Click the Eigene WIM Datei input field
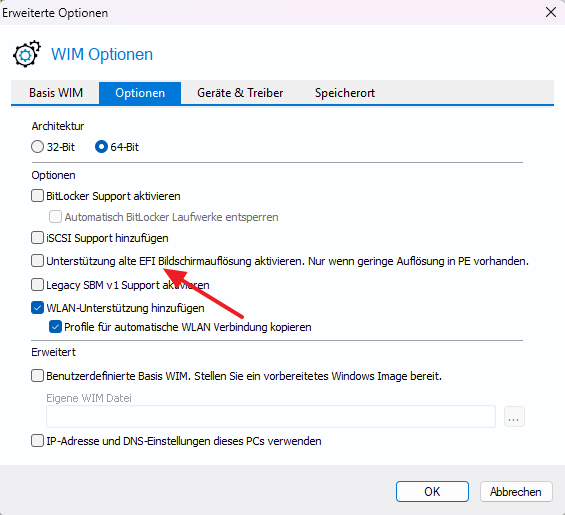 click(x=271, y=417)
